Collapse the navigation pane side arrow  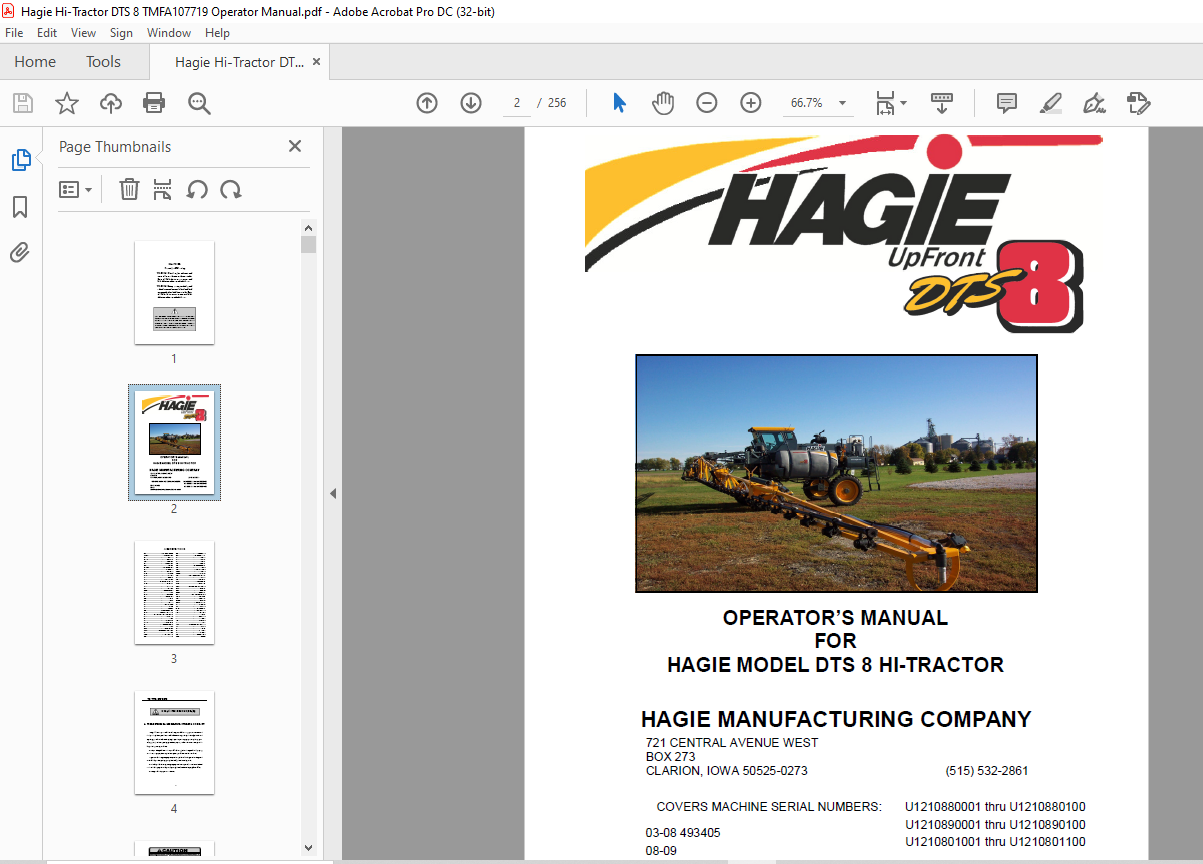[x=333, y=494]
